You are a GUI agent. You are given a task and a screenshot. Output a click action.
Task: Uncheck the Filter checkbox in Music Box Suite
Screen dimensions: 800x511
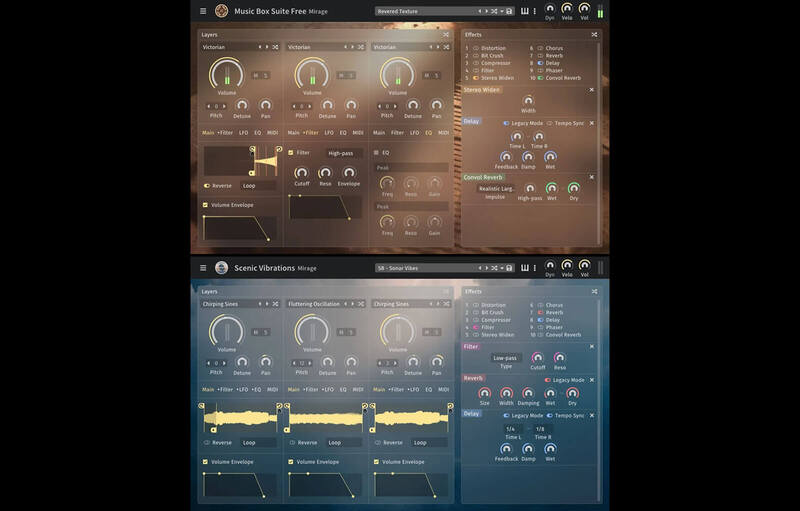click(x=291, y=152)
